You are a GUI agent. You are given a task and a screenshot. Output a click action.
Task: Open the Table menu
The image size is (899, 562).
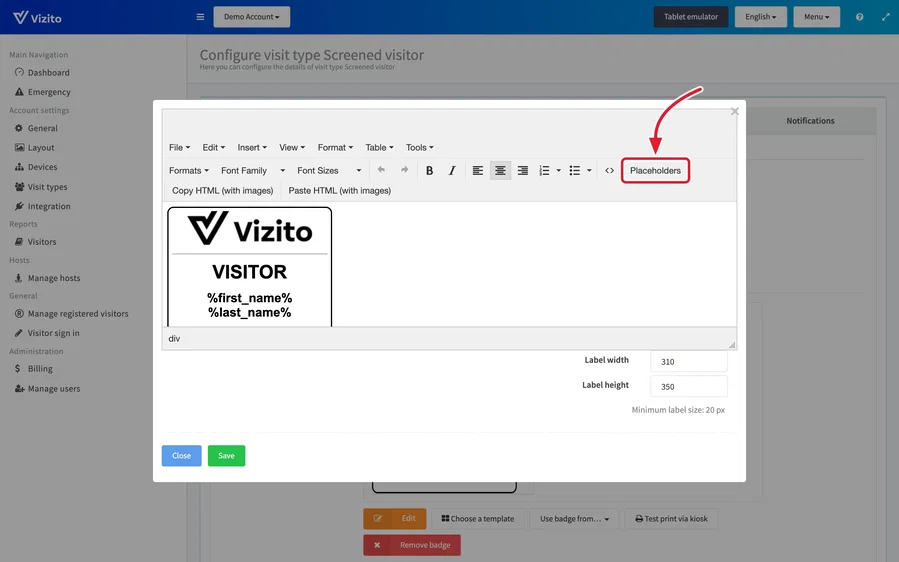[380, 147]
